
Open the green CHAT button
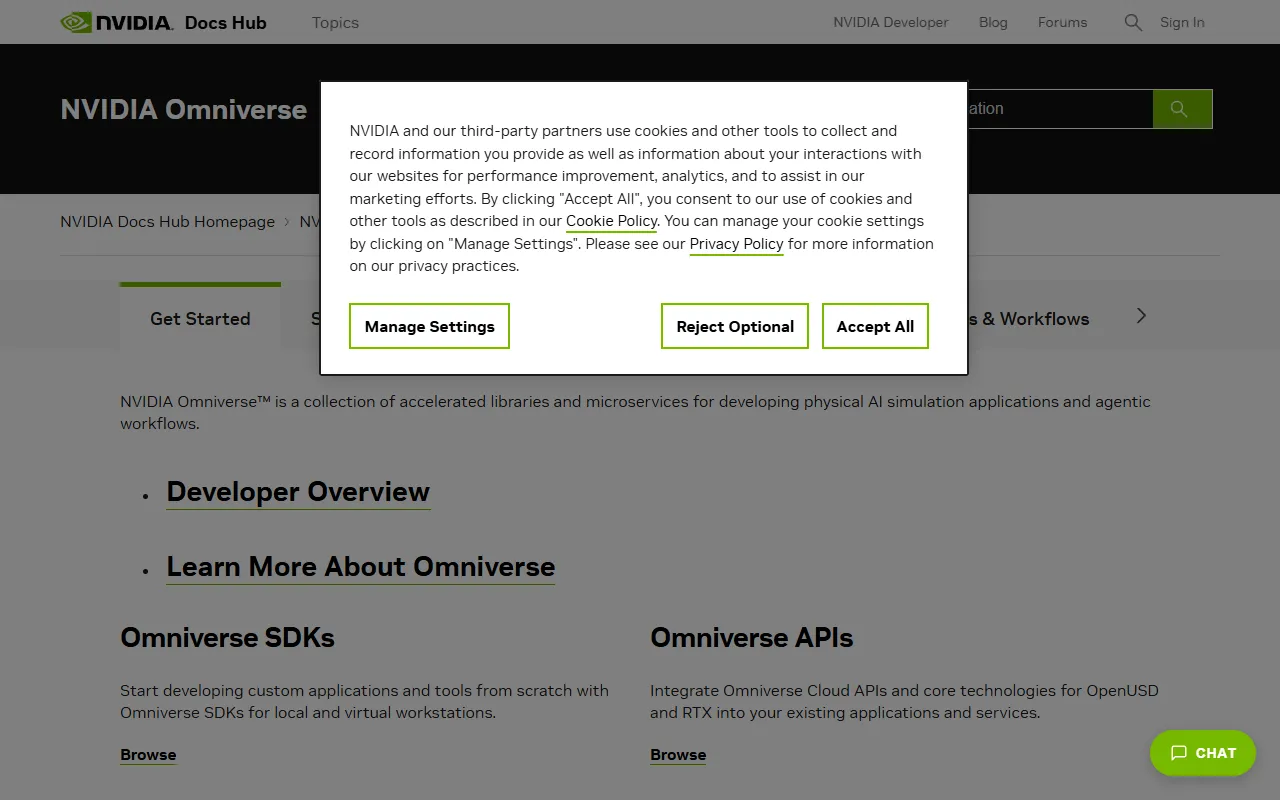1203,753
